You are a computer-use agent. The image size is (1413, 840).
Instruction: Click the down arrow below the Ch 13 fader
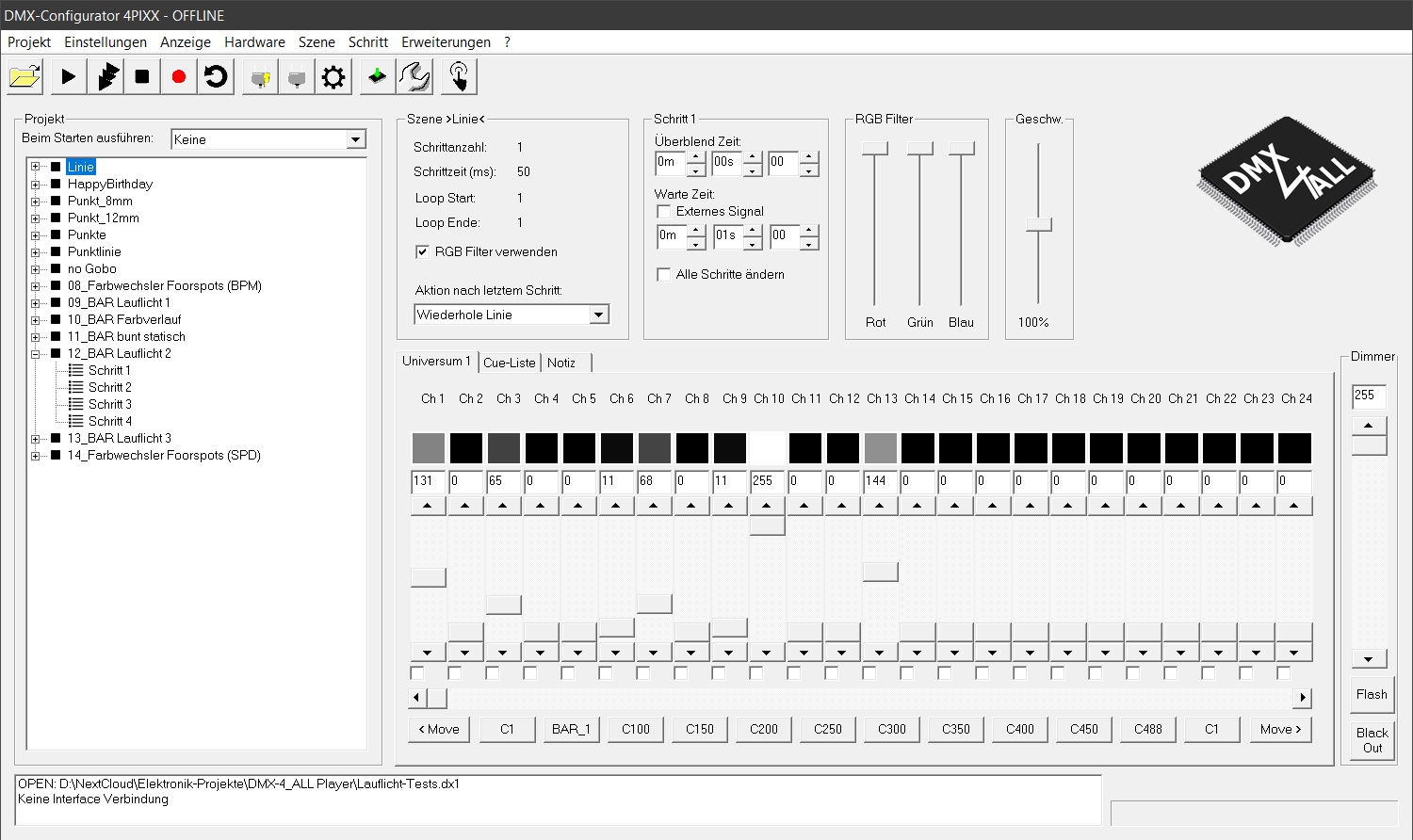(x=880, y=653)
